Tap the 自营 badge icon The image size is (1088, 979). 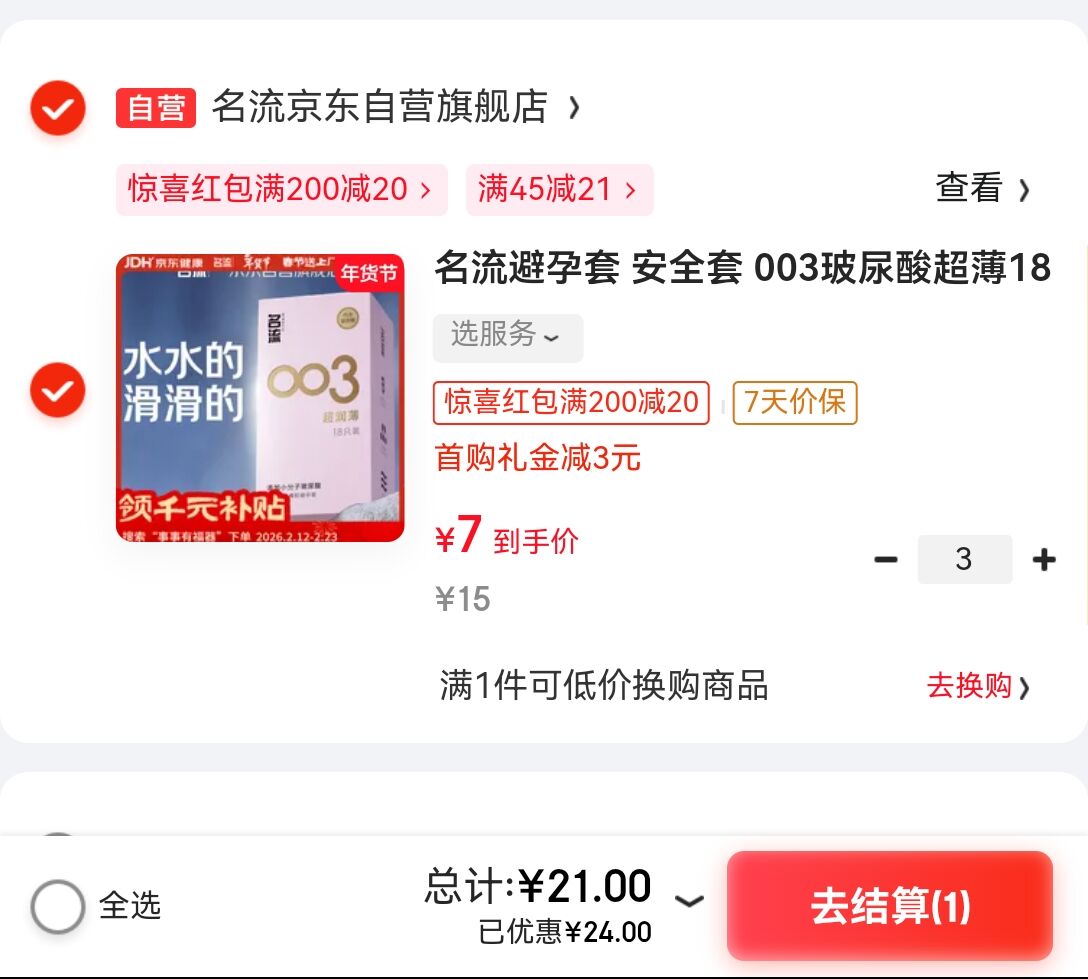tap(156, 108)
